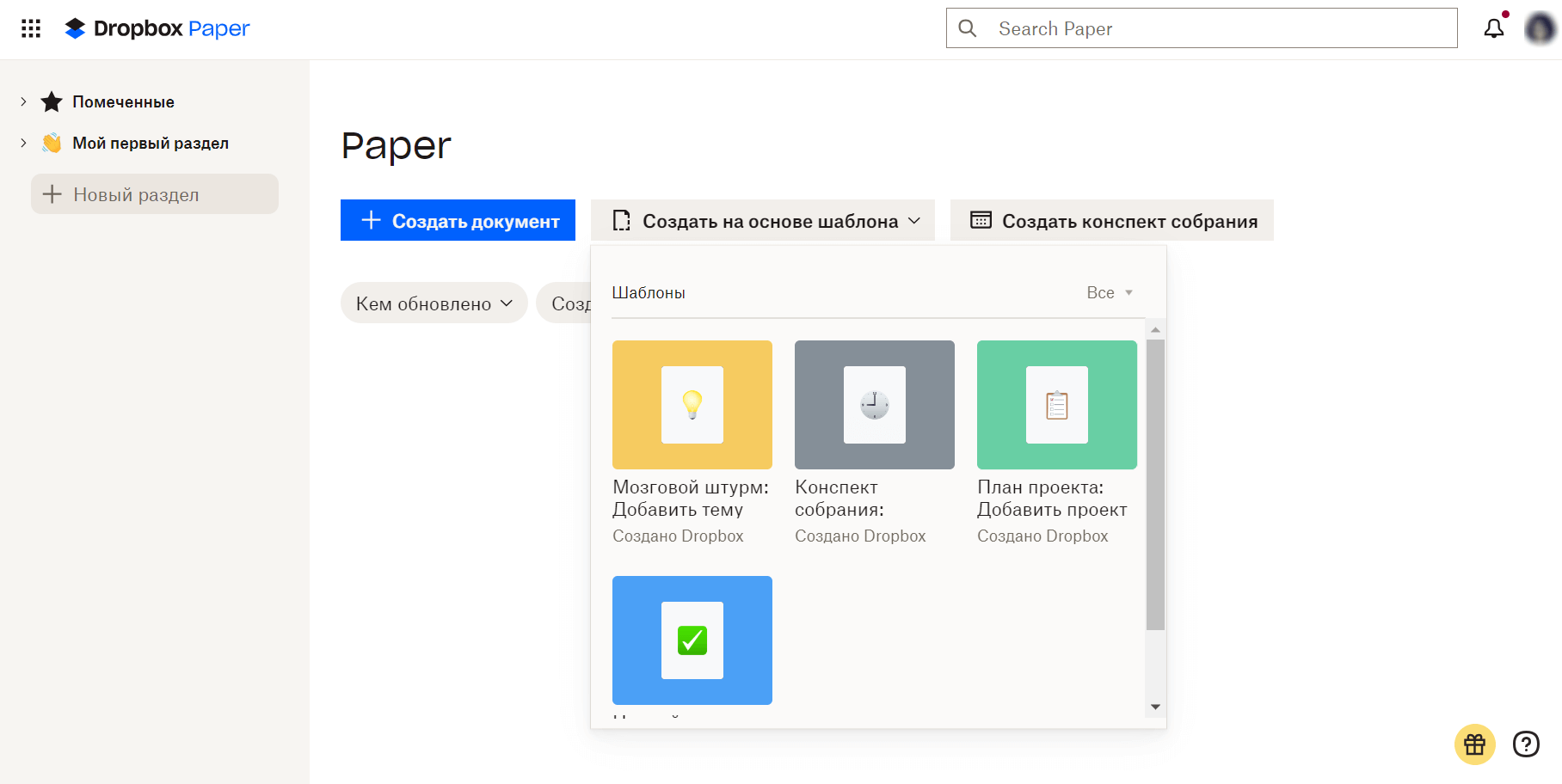Open the apps grid launcher icon
The height and width of the screenshot is (784, 1562).
(x=31, y=29)
